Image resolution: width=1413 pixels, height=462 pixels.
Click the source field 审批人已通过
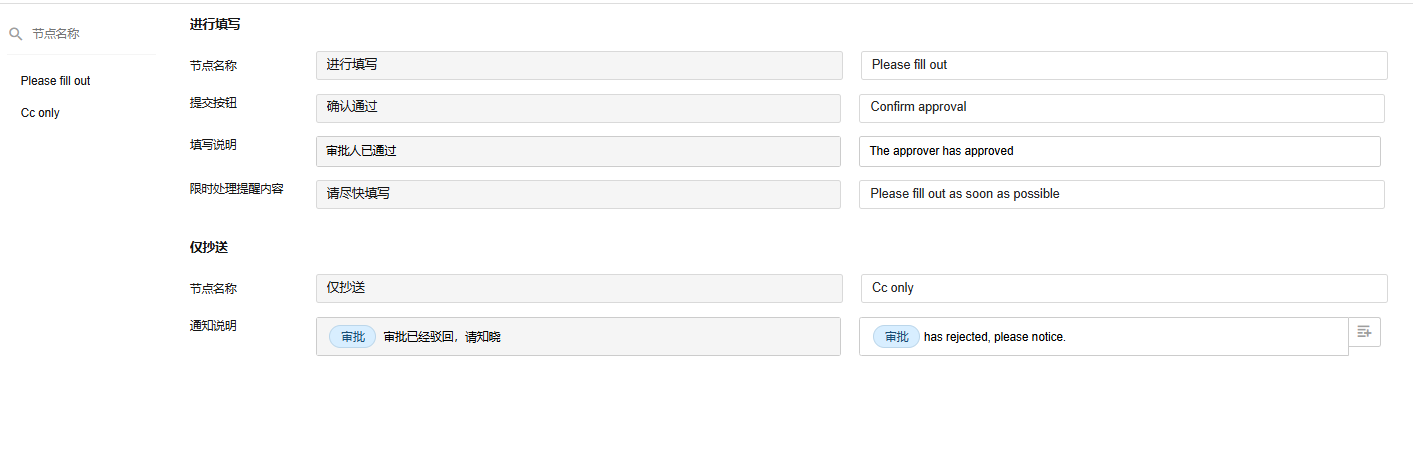pyautogui.click(x=578, y=151)
